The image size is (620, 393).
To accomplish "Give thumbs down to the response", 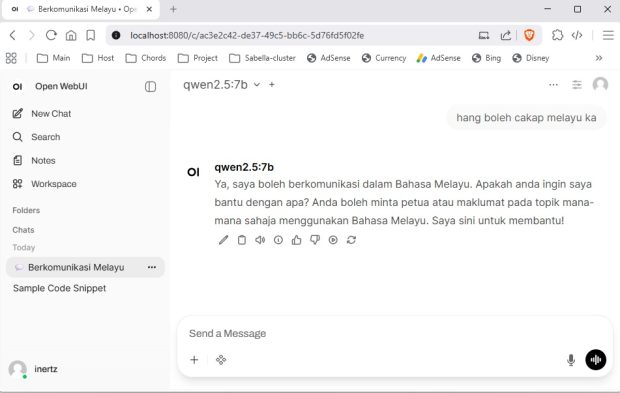I will tap(315, 240).
